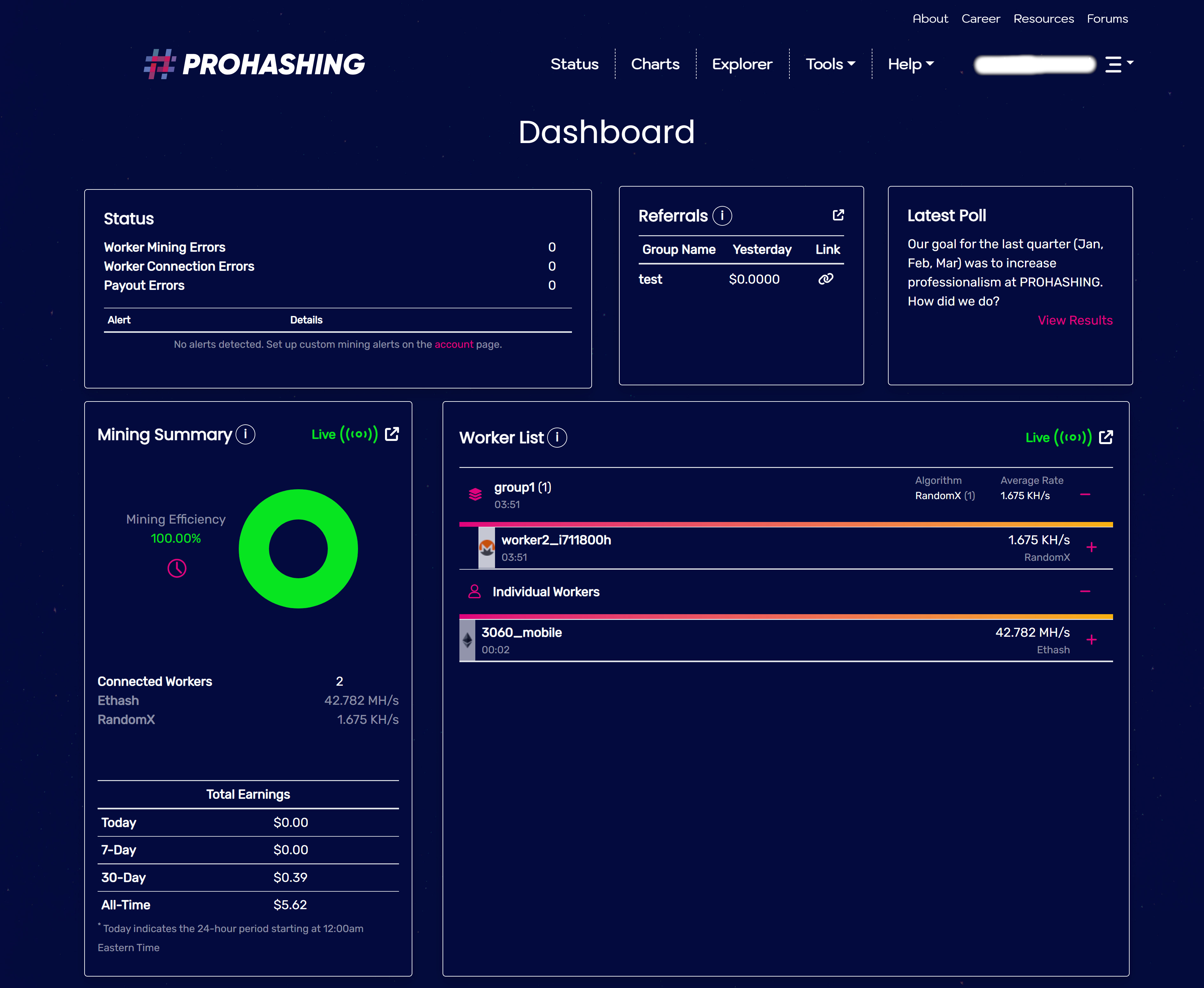The image size is (1204, 988).
Task: Click View Results for the poll
Action: click(1075, 320)
